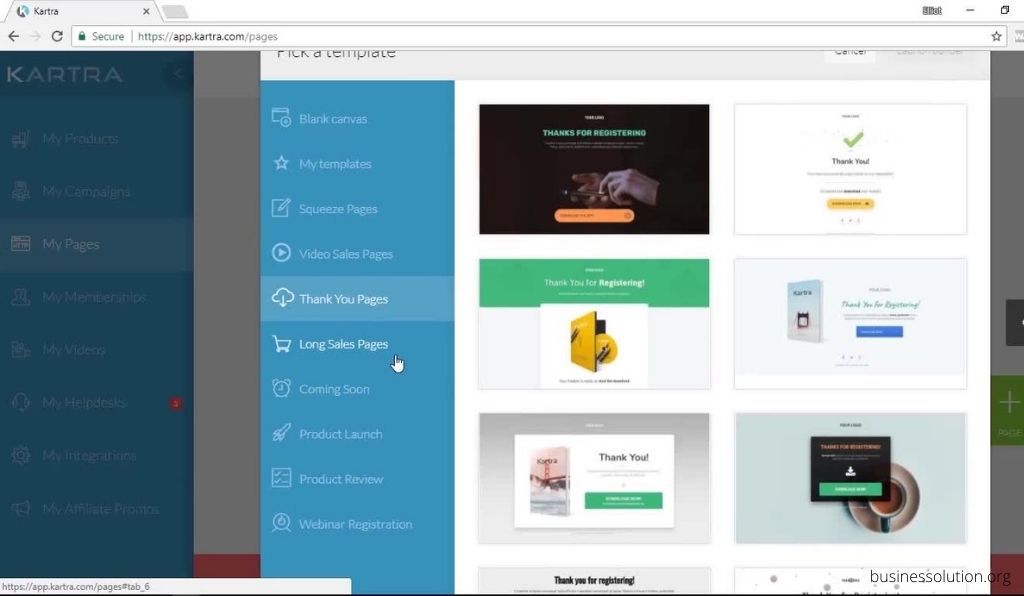Viewport: 1024px width, 596px height.
Task: Go to My Affiliate Promos
Action: coord(97,508)
